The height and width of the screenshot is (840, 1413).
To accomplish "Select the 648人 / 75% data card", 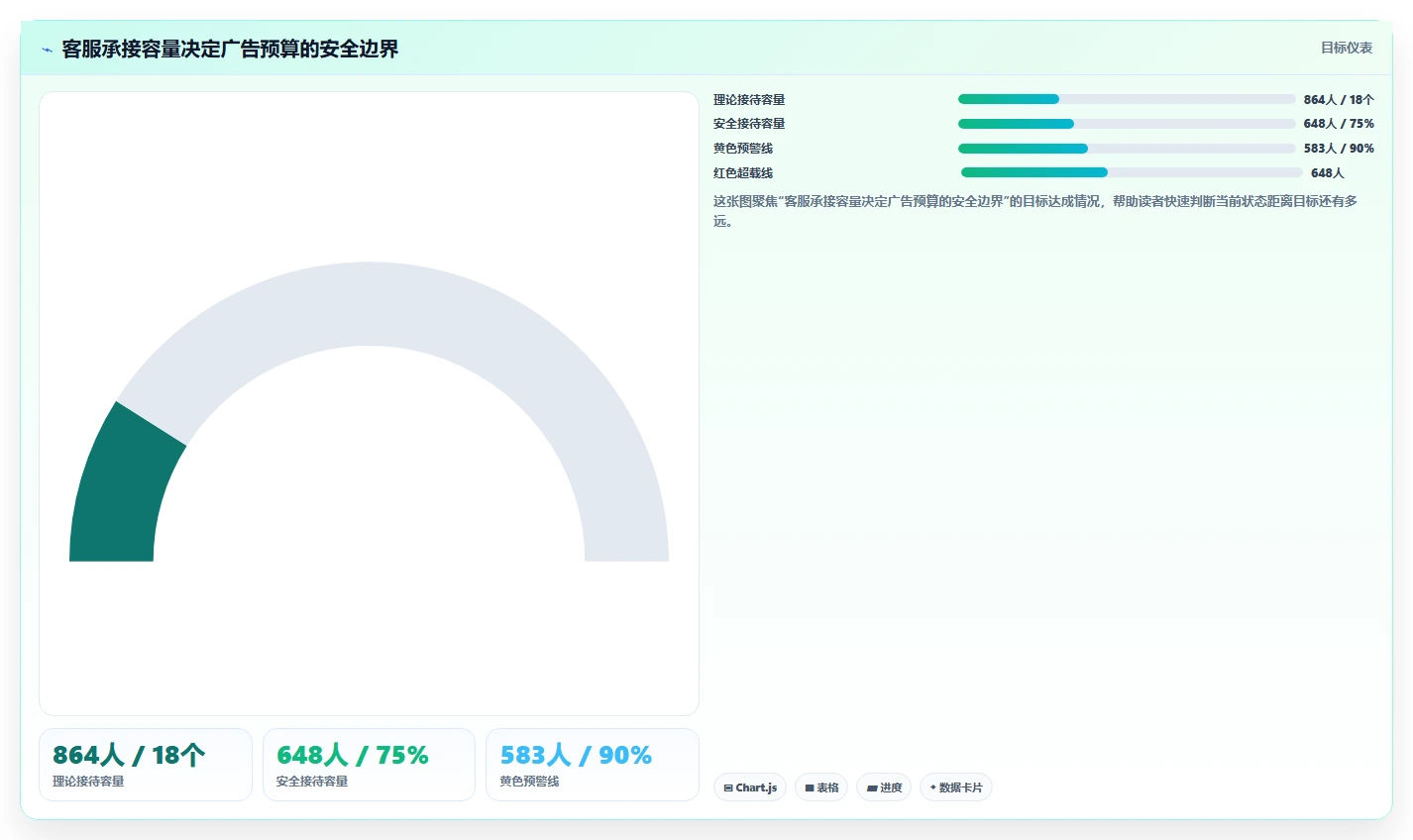I will (369, 765).
